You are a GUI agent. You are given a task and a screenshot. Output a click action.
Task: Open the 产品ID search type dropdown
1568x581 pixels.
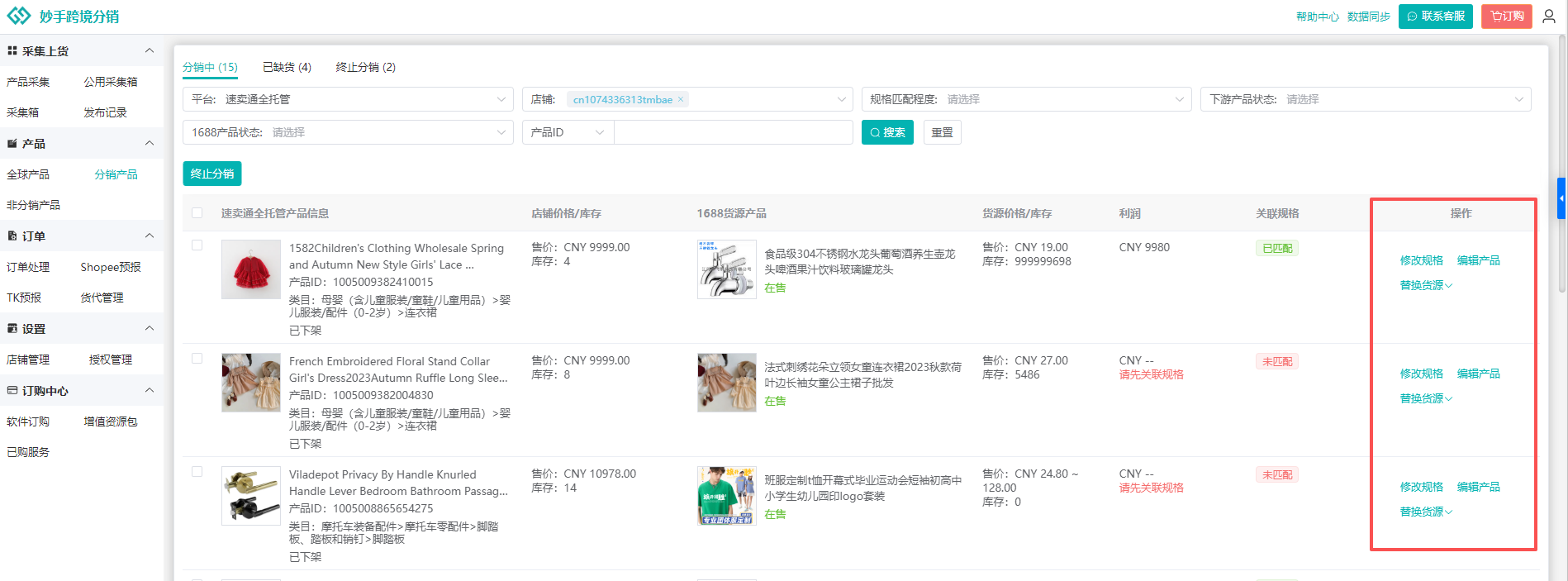[568, 132]
